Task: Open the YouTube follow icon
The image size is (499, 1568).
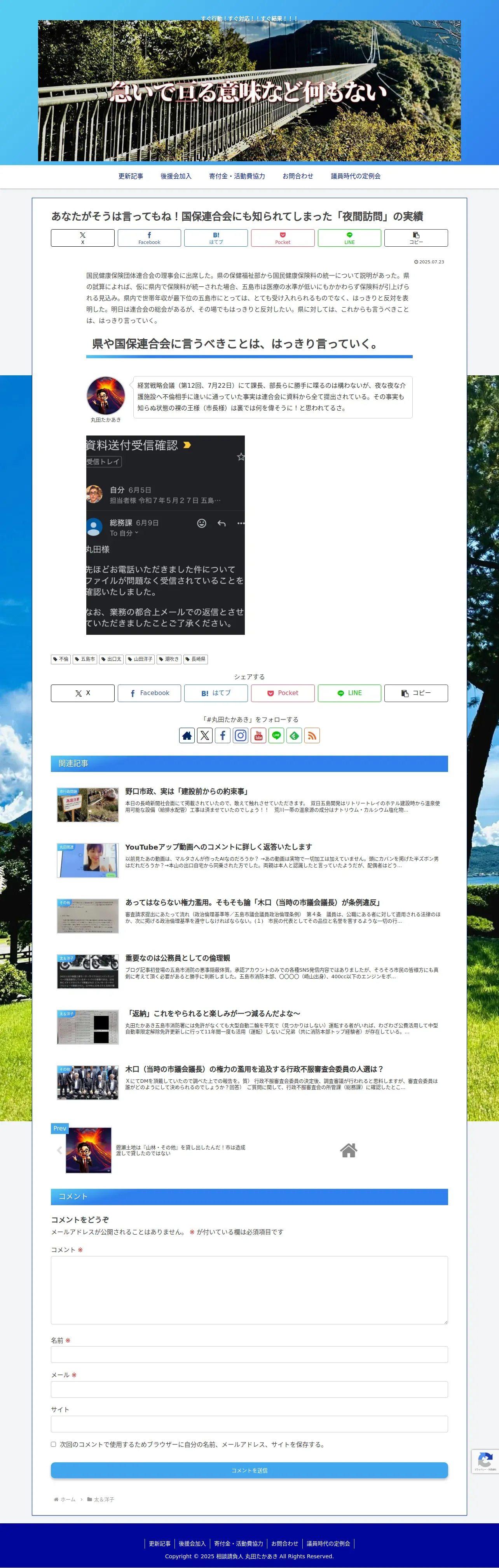Action: [258, 735]
